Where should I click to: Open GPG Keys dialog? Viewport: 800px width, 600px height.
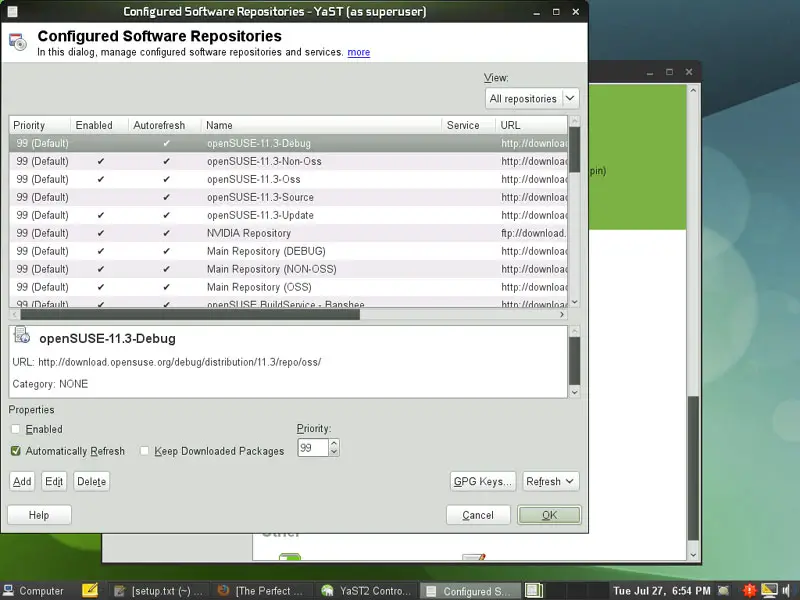[483, 481]
